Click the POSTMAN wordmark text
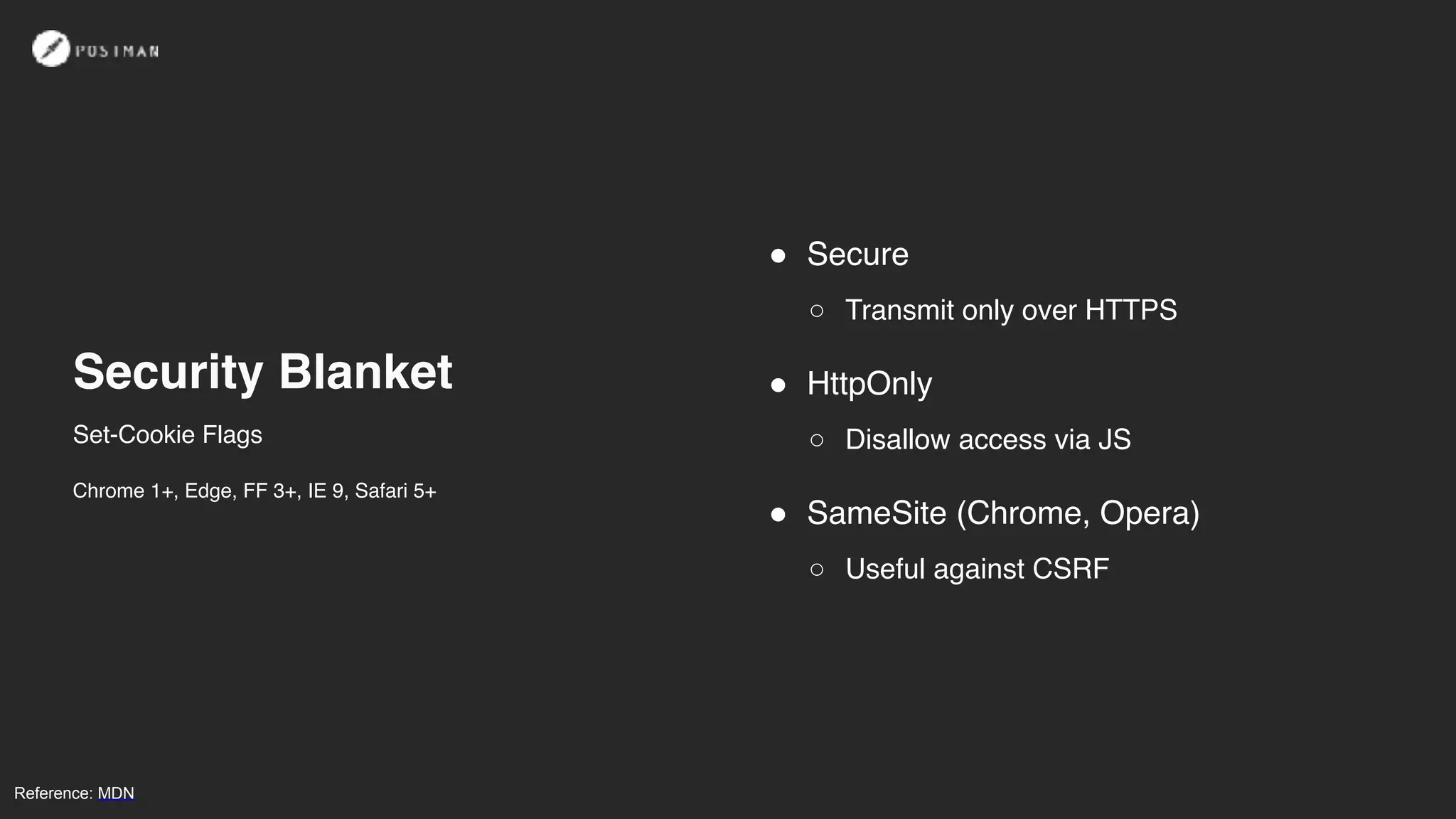 coord(117,51)
